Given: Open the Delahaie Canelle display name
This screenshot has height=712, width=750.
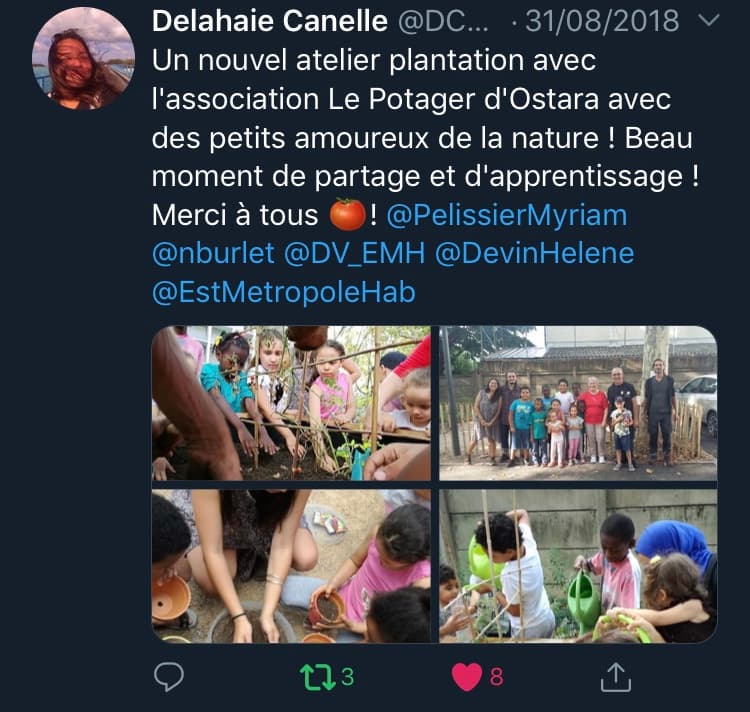Looking at the screenshot, I should [x=270, y=21].
